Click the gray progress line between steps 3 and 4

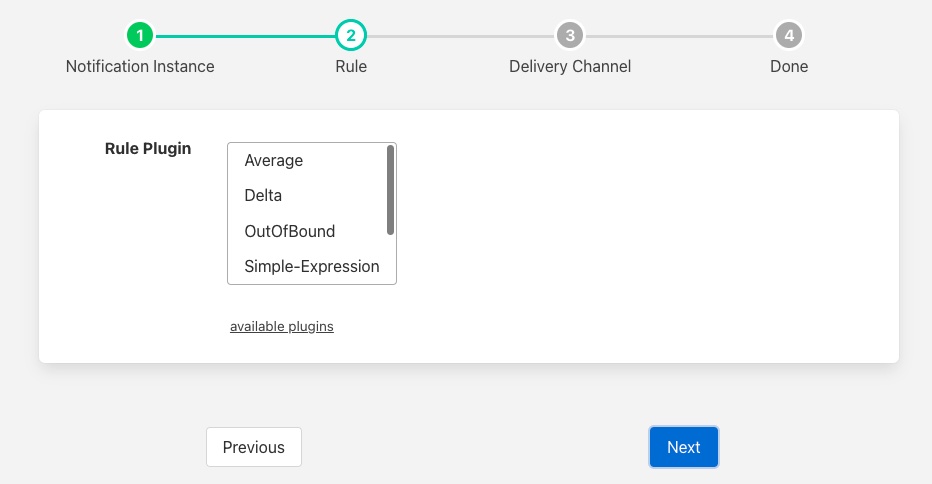point(679,36)
